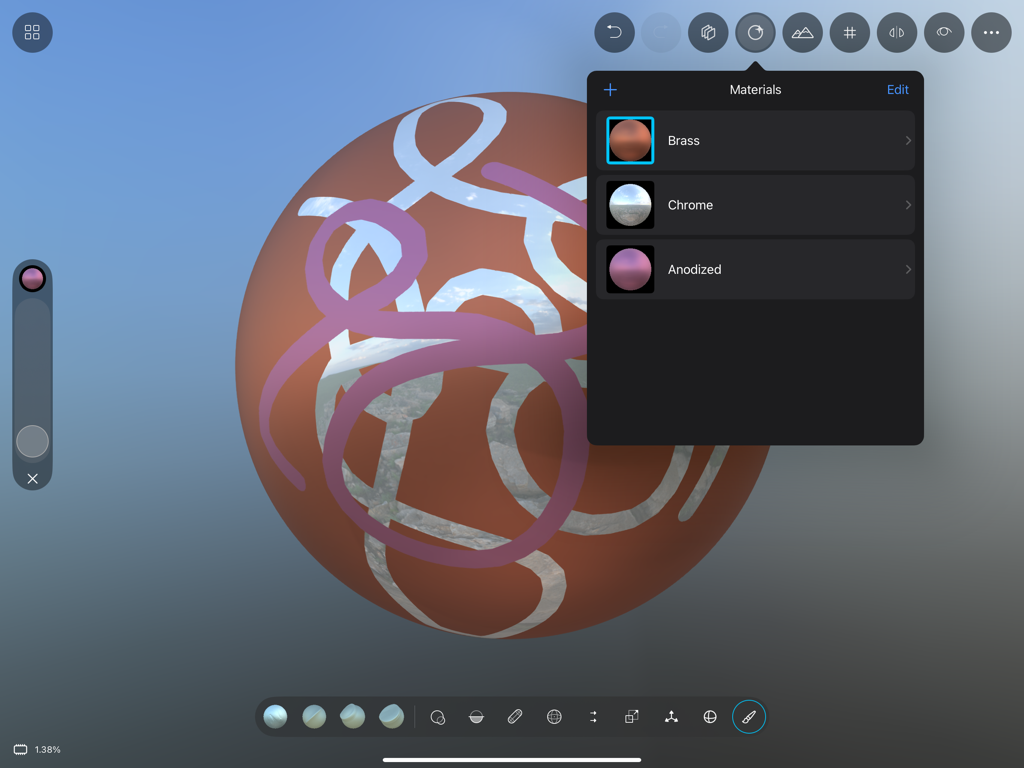
Task: Toggle symmetry mirroring
Action: tap(897, 32)
